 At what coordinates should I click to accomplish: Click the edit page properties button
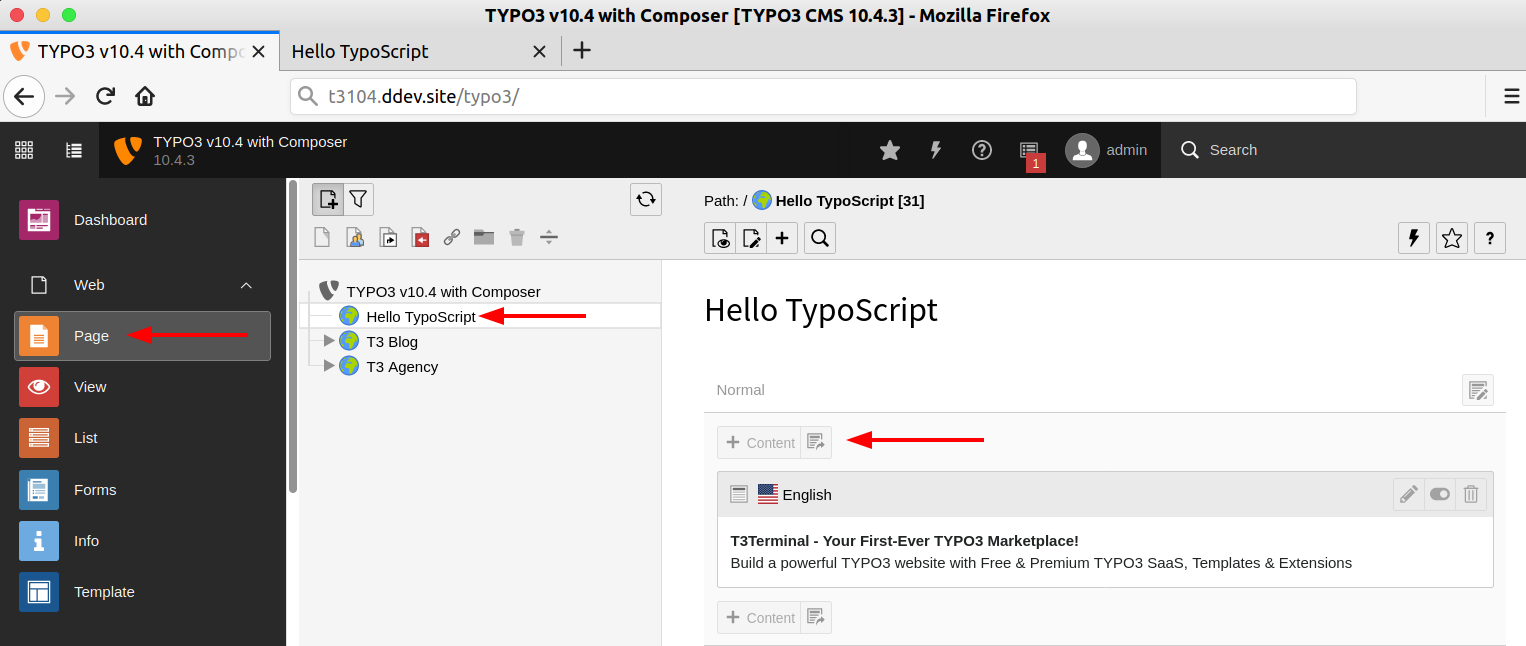click(x=751, y=238)
